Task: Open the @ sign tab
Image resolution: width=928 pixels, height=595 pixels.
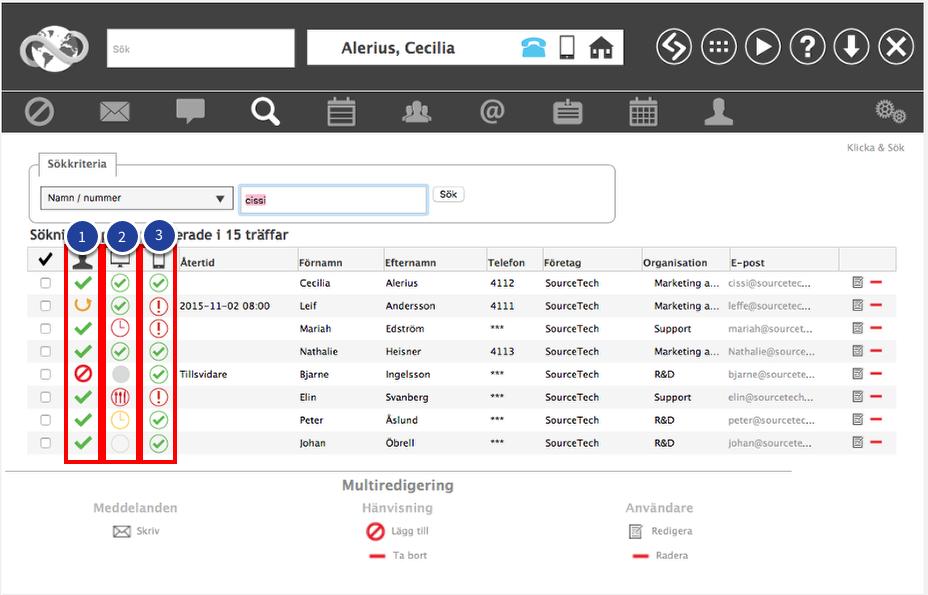Action: (492, 111)
